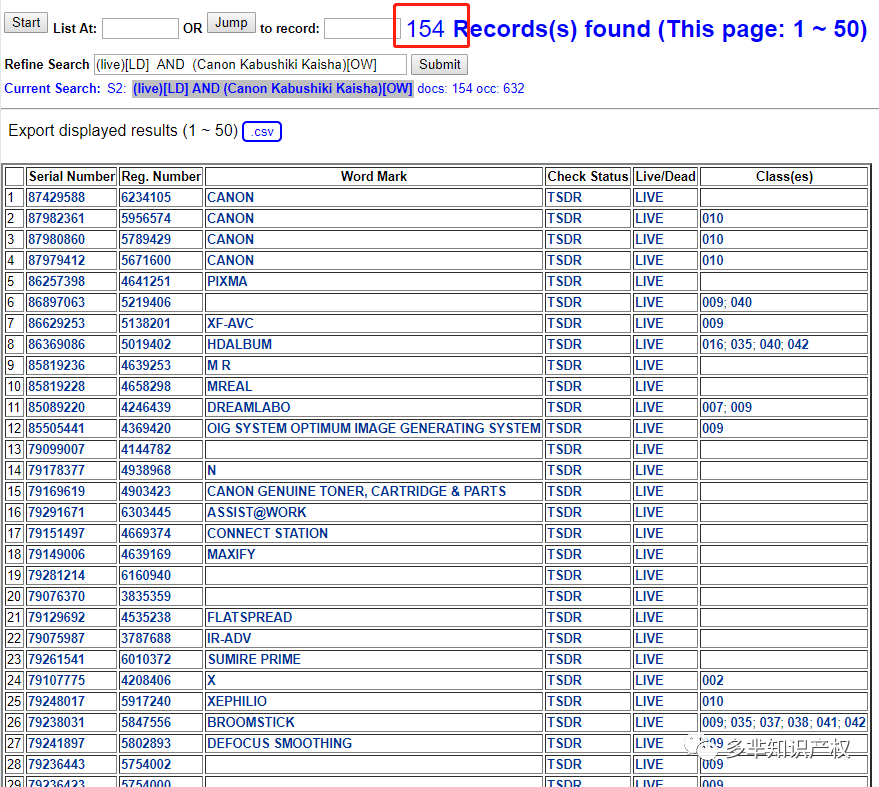
Task: Open serial number 86897063
Action: (57, 303)
